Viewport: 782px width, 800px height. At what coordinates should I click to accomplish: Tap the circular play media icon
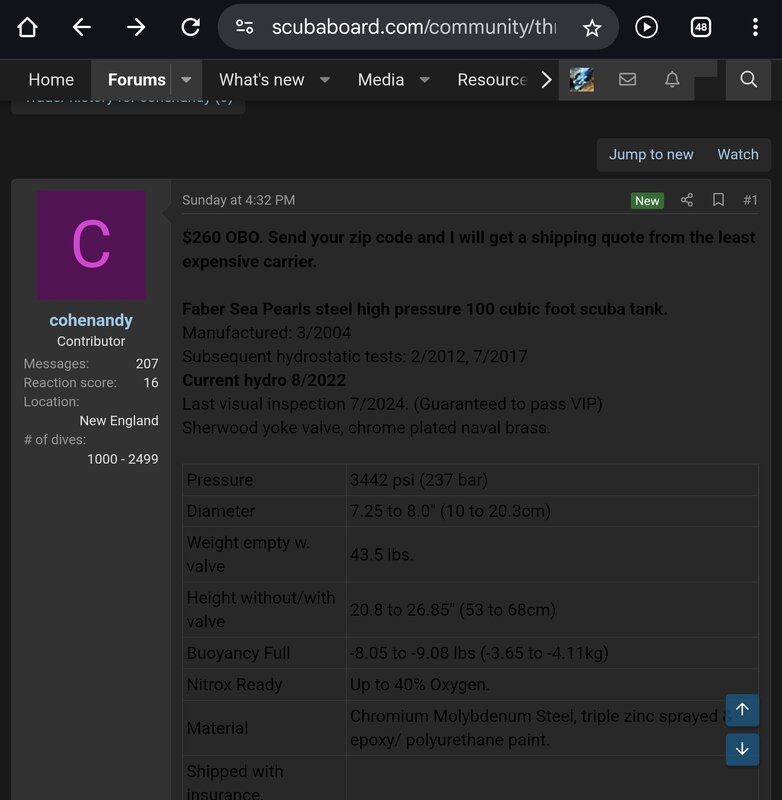(x=646, y=27)
